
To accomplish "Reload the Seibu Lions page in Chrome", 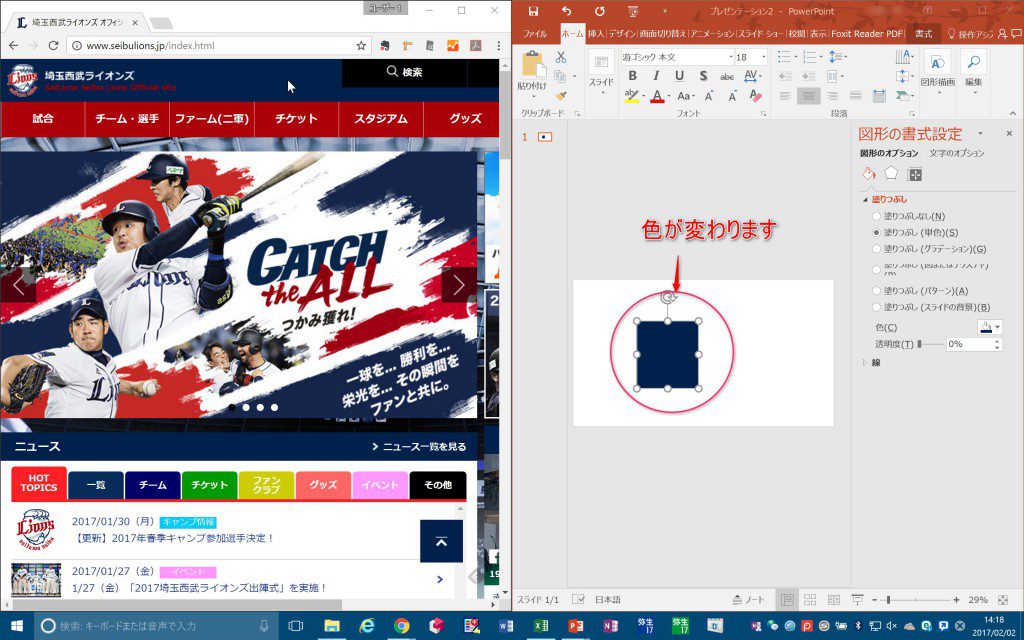I will pyautogui.click(x=54, y=46).
